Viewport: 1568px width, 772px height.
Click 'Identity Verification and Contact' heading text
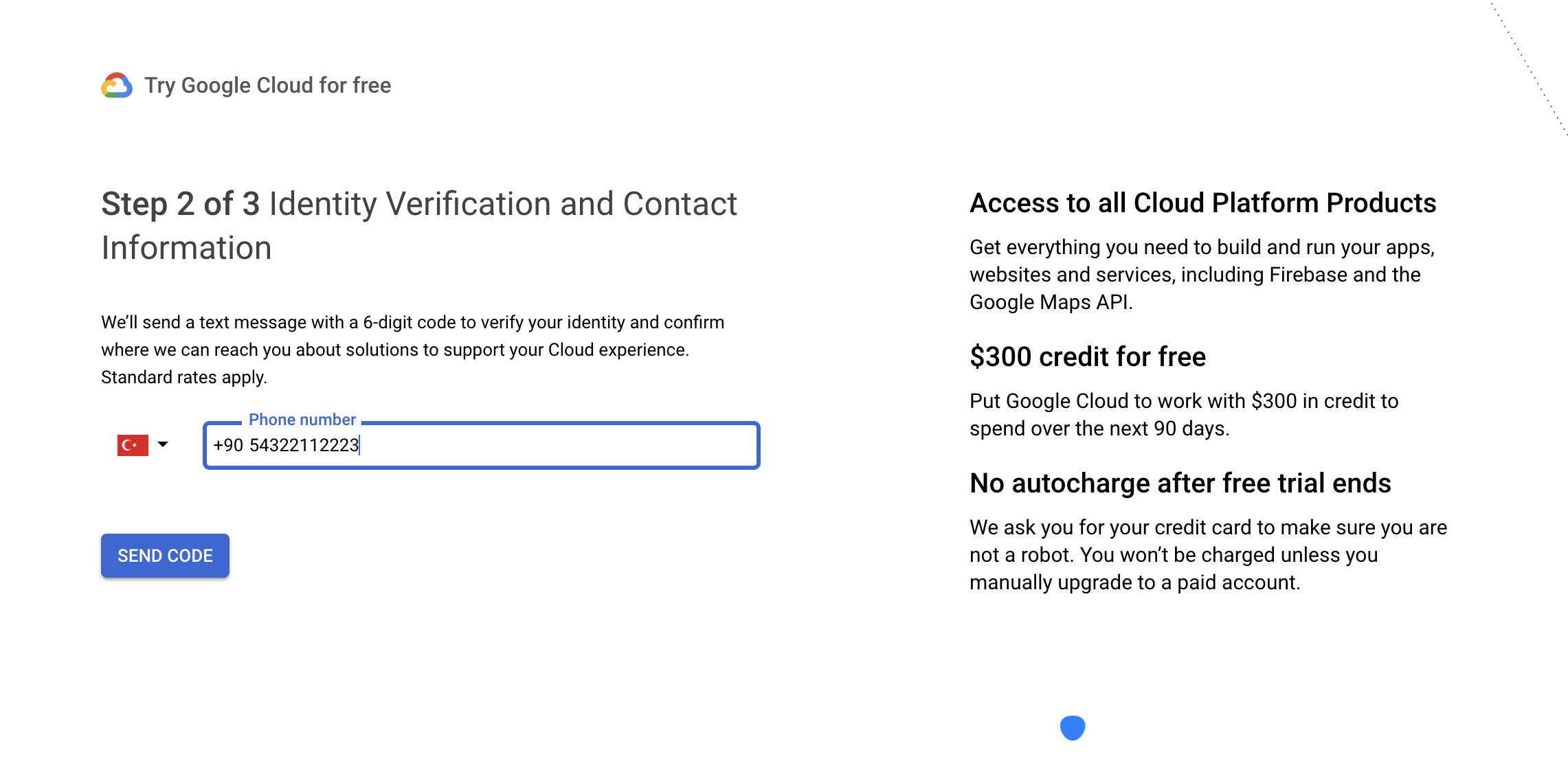tap(502, 204)
